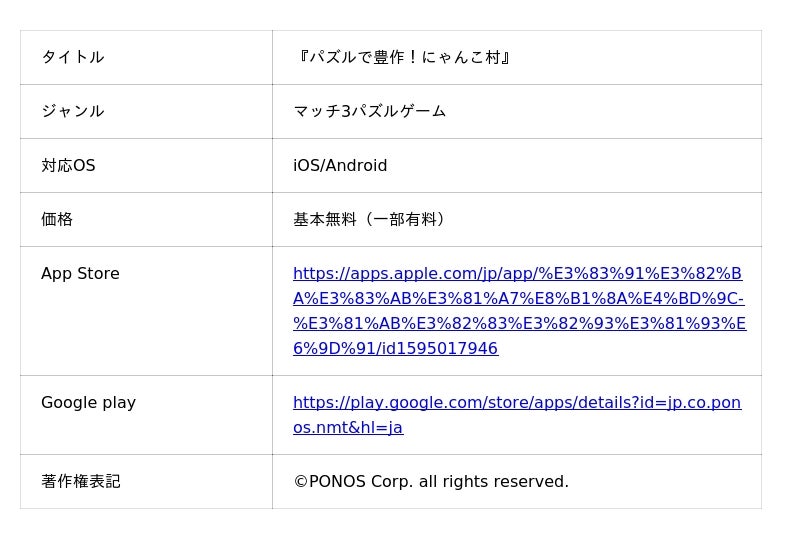Select the 『パズルで豊作！にゃんこ村』 title text
The image size is (800, 539).
click(x=404, y=58)
